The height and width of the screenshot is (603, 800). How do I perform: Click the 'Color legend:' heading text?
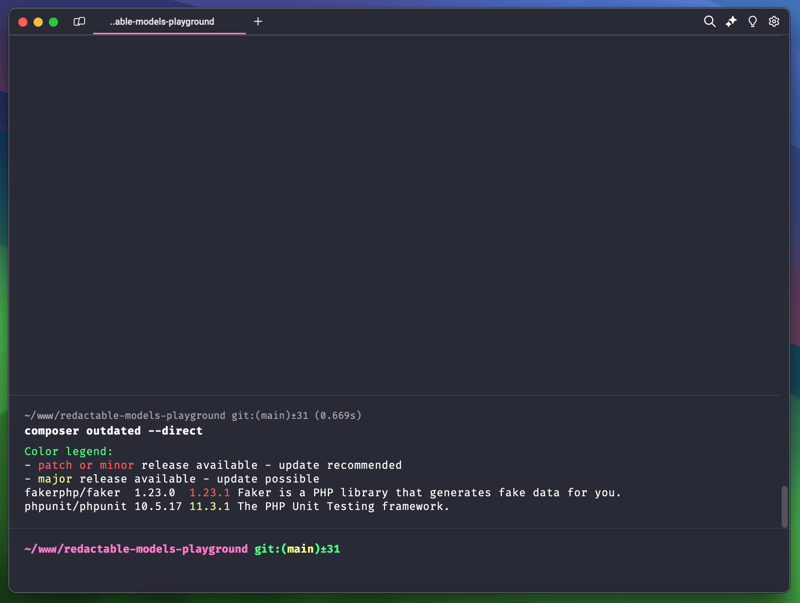pyautogui.click(x=69, y=451)
